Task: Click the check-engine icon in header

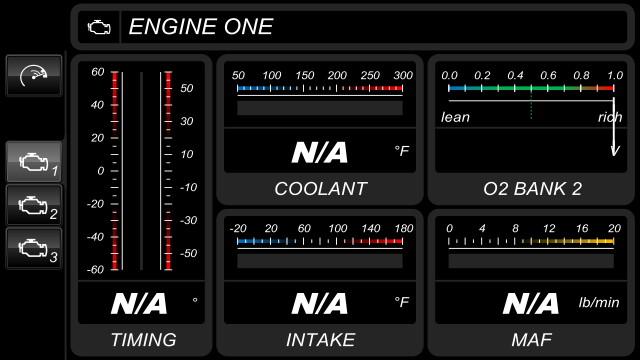Action: tap(99, 27)
